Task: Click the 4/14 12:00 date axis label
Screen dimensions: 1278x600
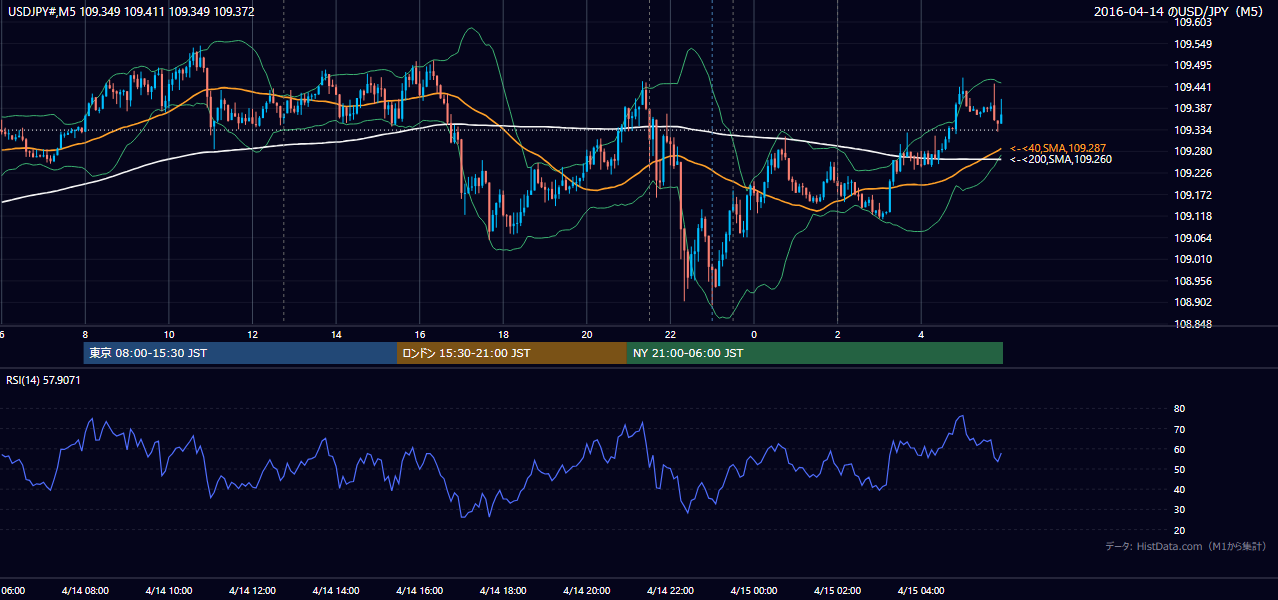Action: click(x=252, y=591)
